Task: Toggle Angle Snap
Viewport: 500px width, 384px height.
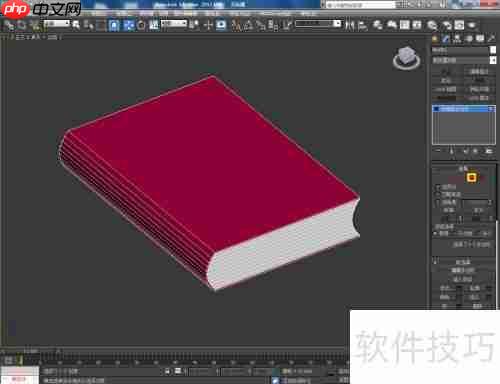Action: click(x=249, y=25)
